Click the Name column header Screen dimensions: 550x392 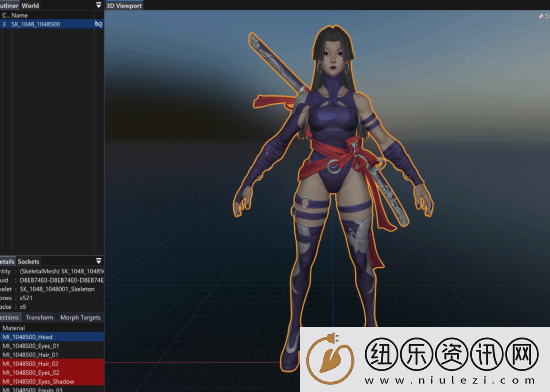(20, 15)
